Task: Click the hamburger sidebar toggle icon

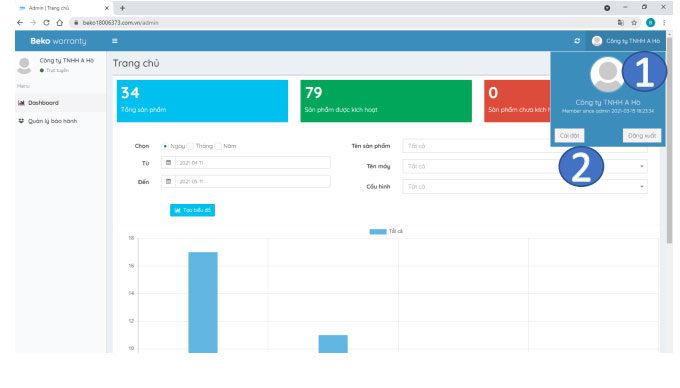Action: coord(114,41)
